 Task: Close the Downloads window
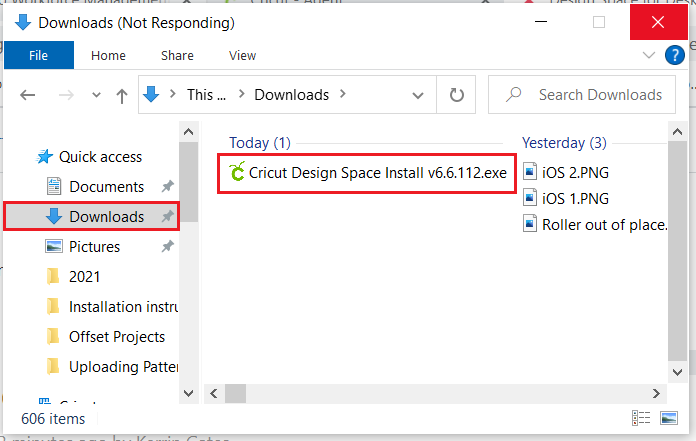(658, 22)
